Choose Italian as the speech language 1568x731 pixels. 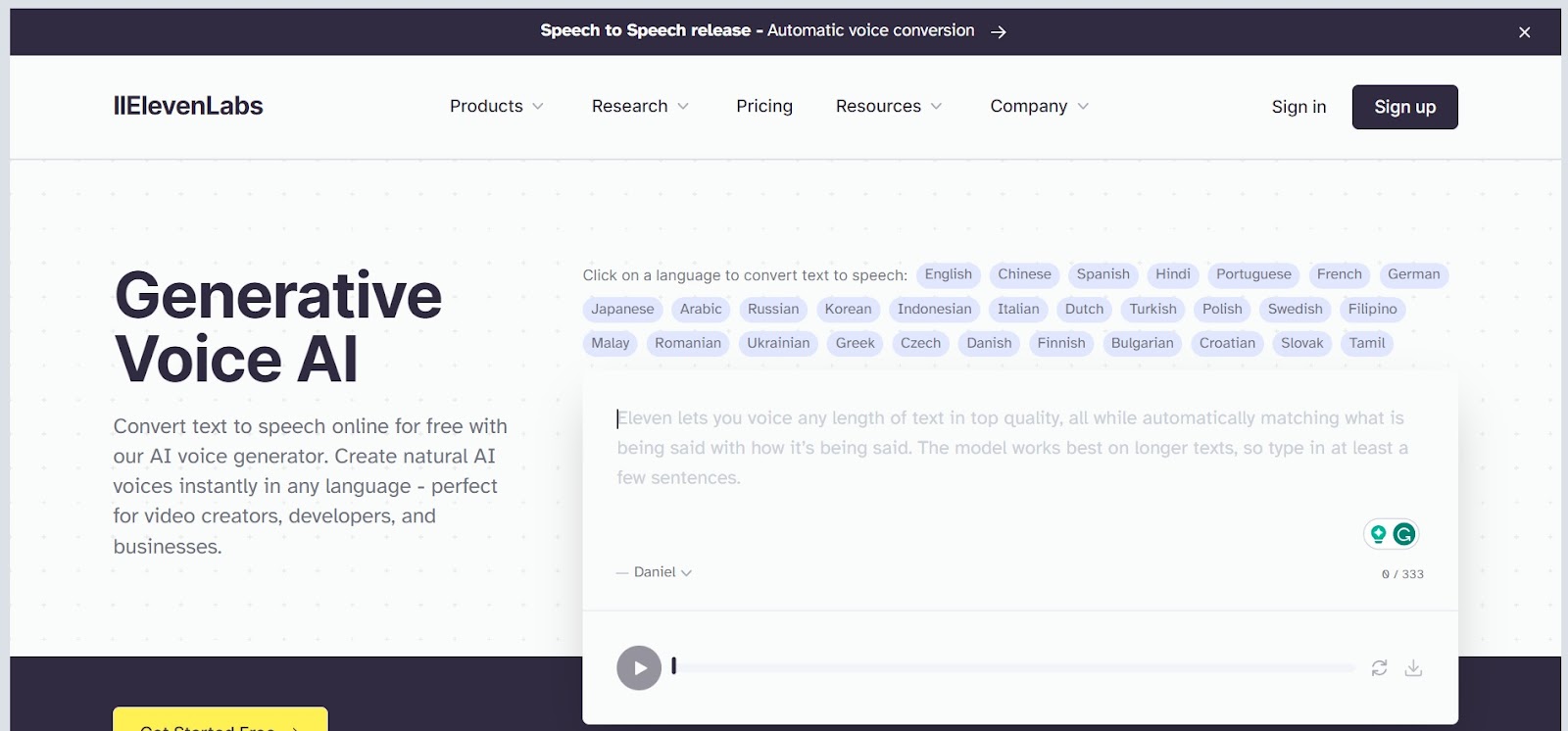[x=1018, y=310]
